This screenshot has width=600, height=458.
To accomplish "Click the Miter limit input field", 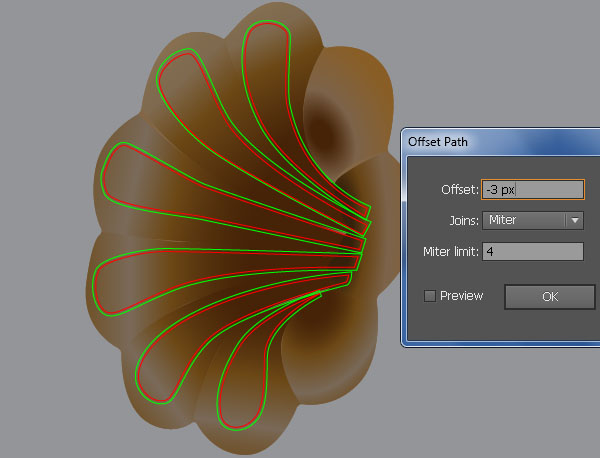I will tap(533, 251).
